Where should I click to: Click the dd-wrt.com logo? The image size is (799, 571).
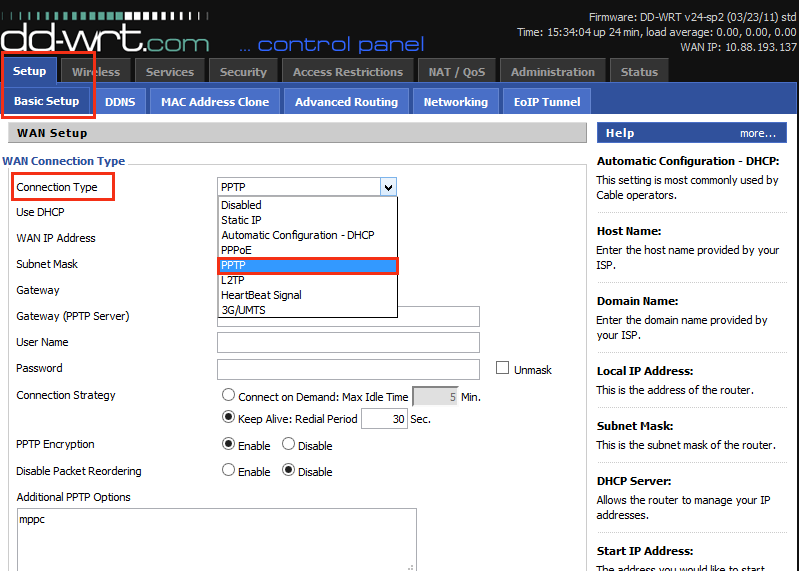[x=105, y=38]
